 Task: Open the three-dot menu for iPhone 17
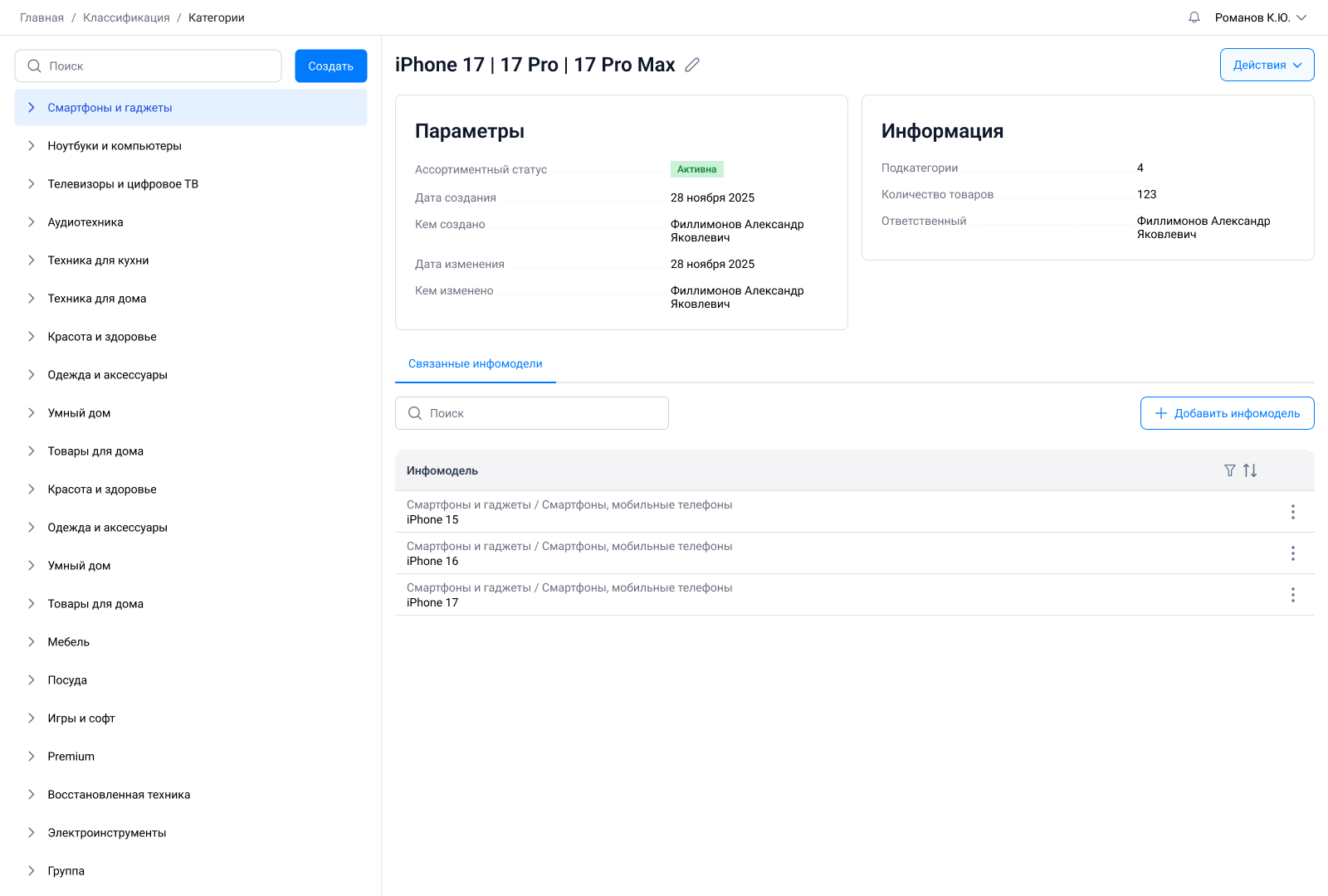point(1292,595)
